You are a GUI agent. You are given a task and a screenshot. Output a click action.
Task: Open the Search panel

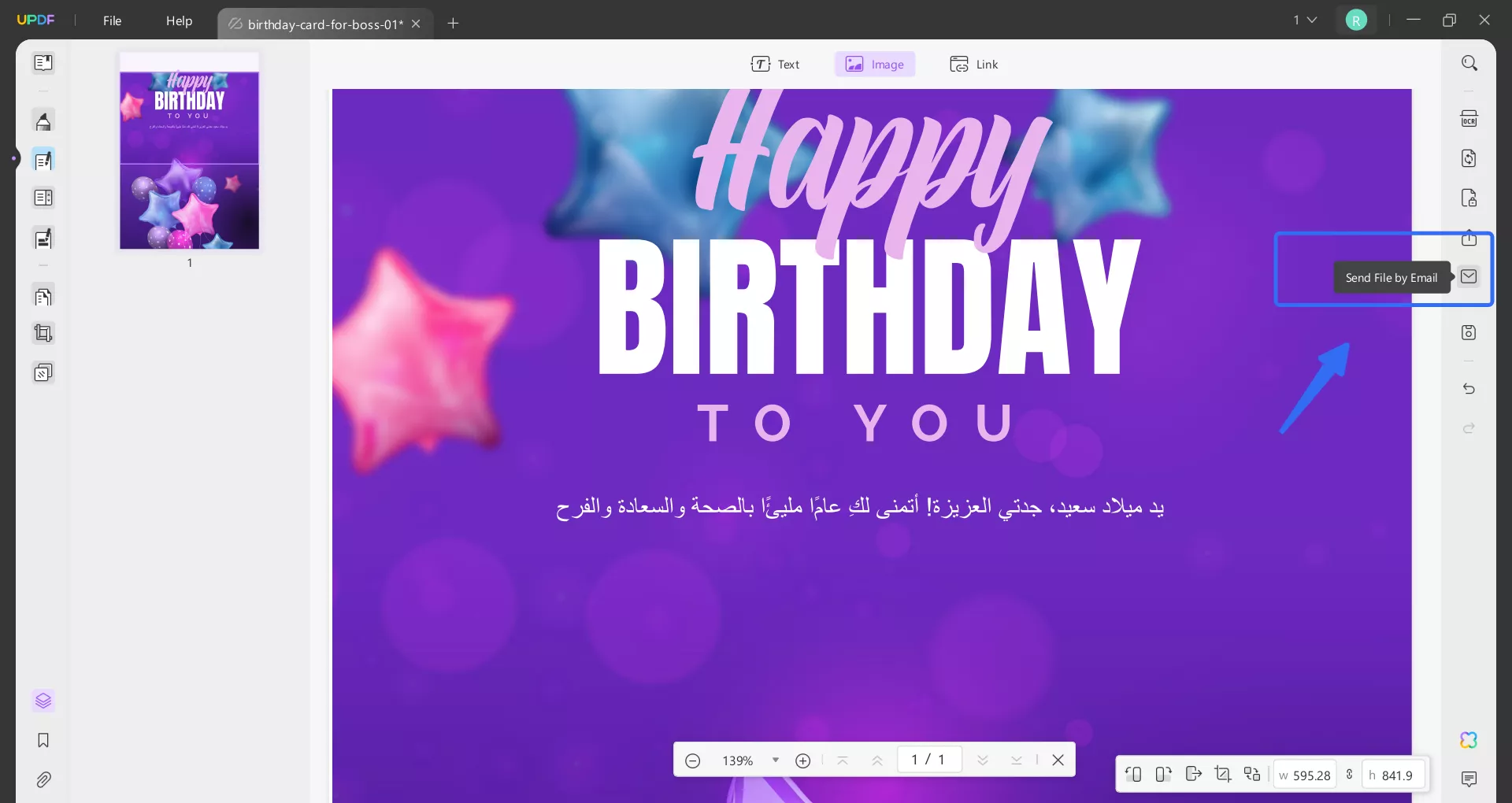(x=1469, y=62)
